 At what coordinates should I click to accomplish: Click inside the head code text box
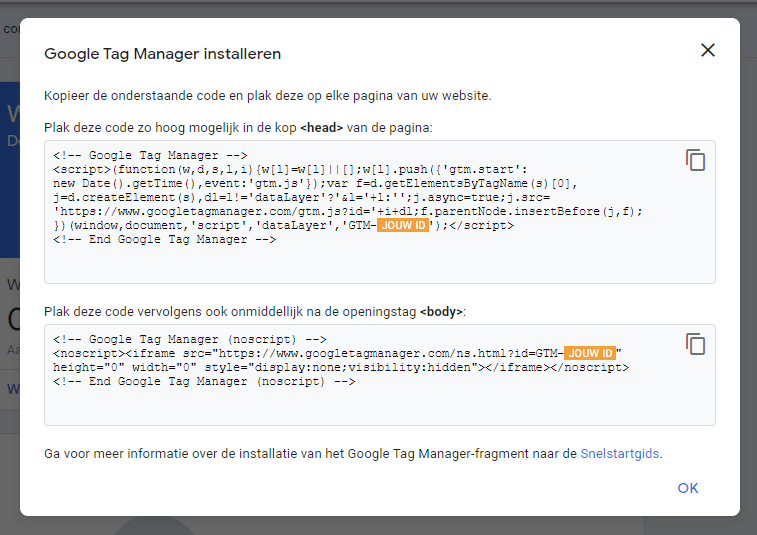click(379, 212)
